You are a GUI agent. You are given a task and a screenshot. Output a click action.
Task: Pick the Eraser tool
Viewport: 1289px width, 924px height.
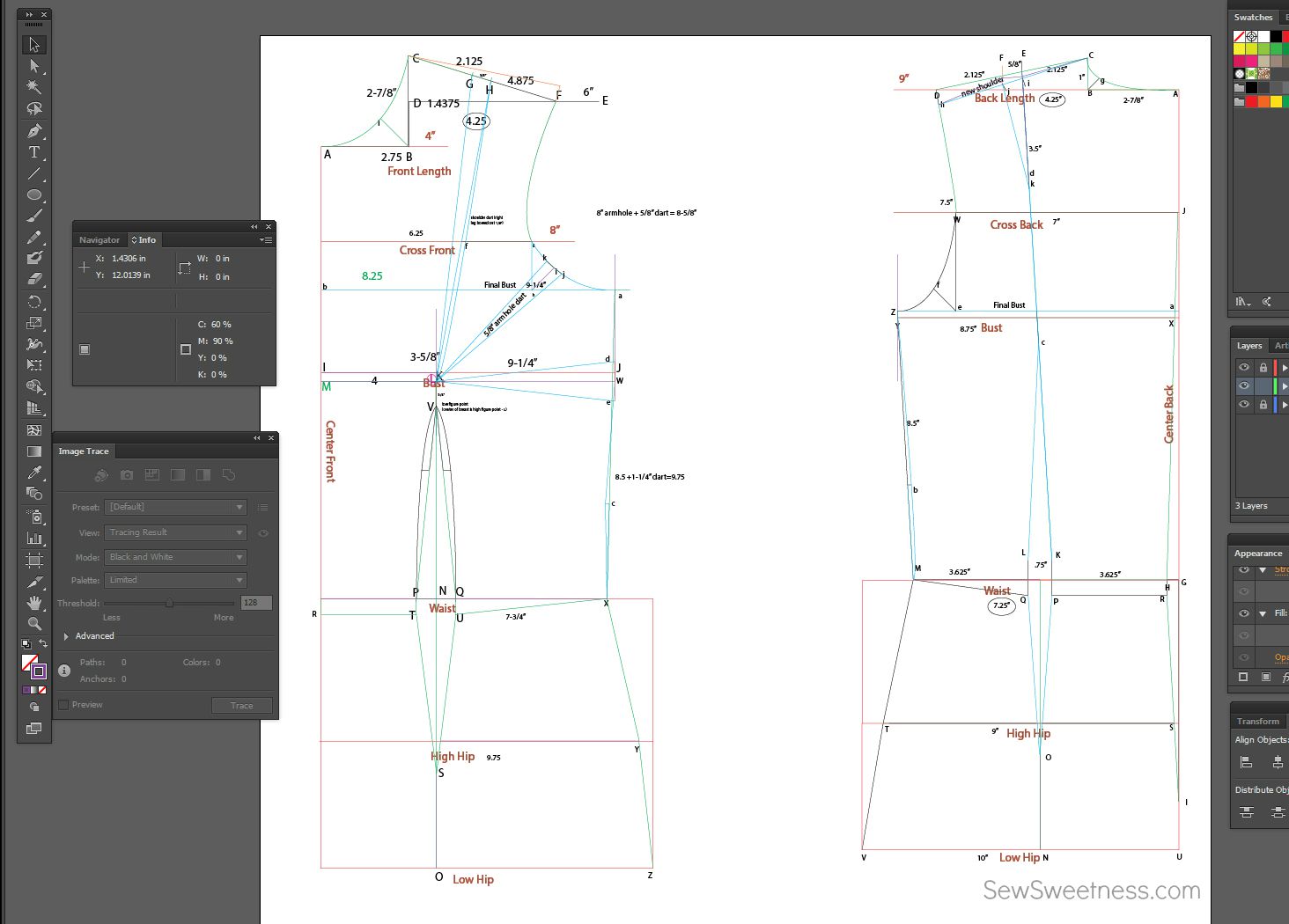point(34,279)
